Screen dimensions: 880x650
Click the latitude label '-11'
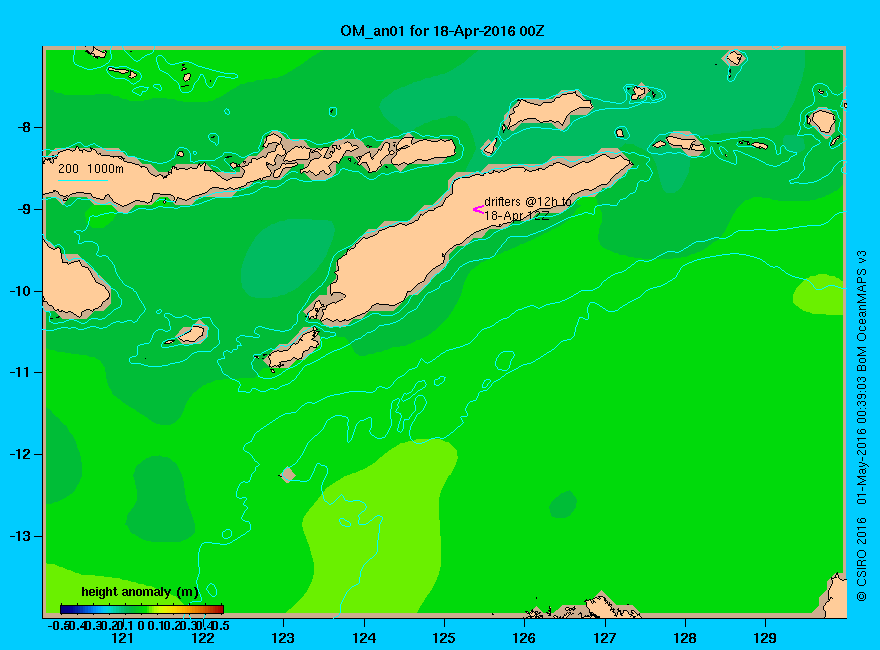pyautogui.click(x=20, y=372)
